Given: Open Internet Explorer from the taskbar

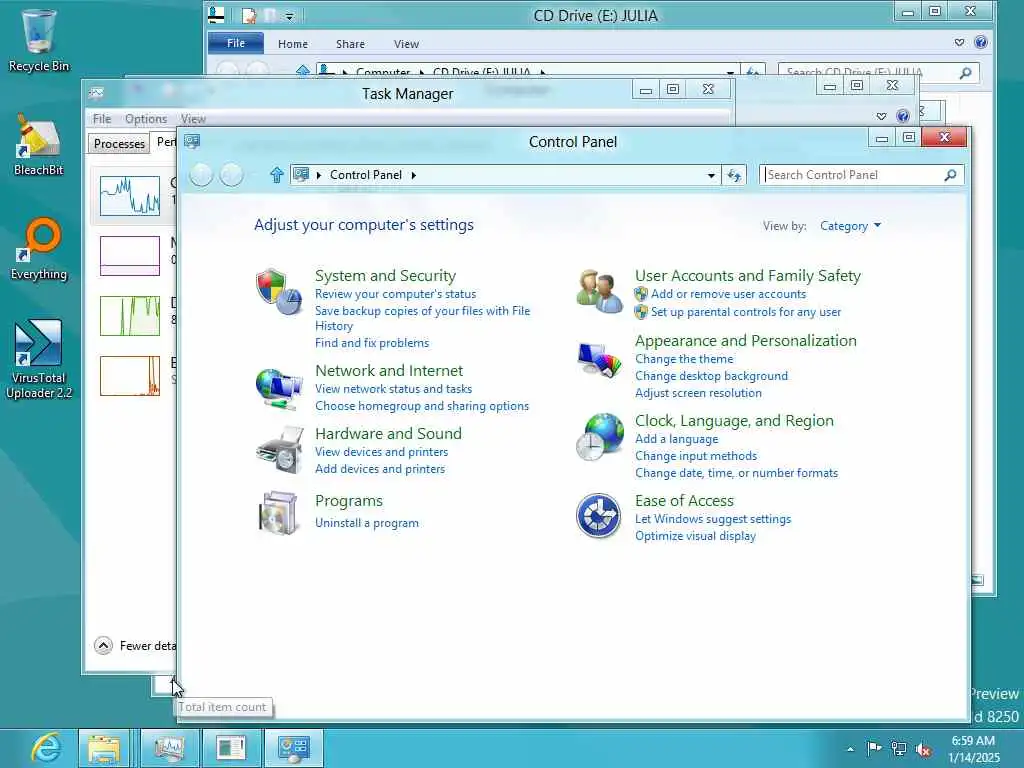Looking at the screenshot, I should point(46,748).
